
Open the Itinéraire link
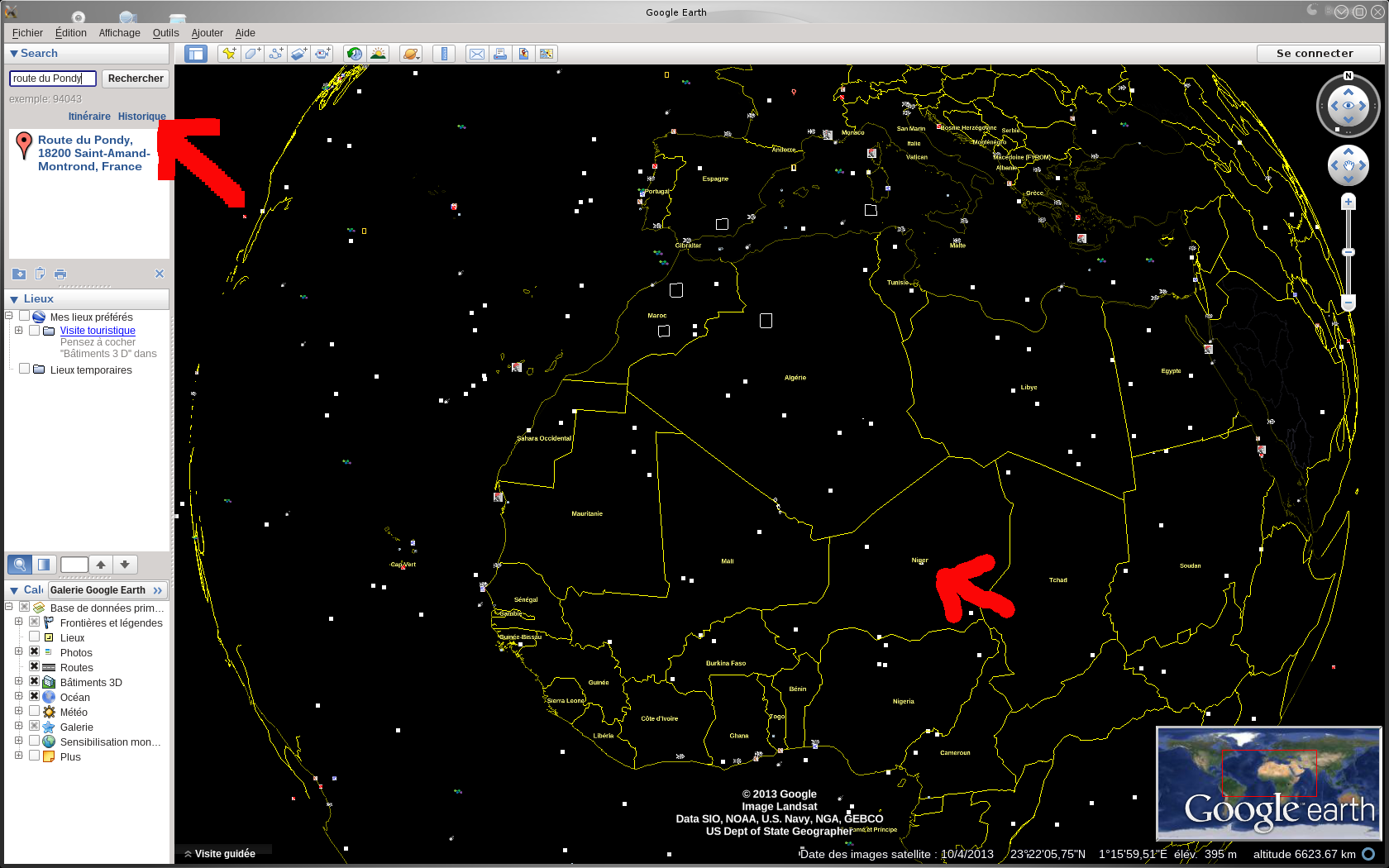(x=89, y=117)
